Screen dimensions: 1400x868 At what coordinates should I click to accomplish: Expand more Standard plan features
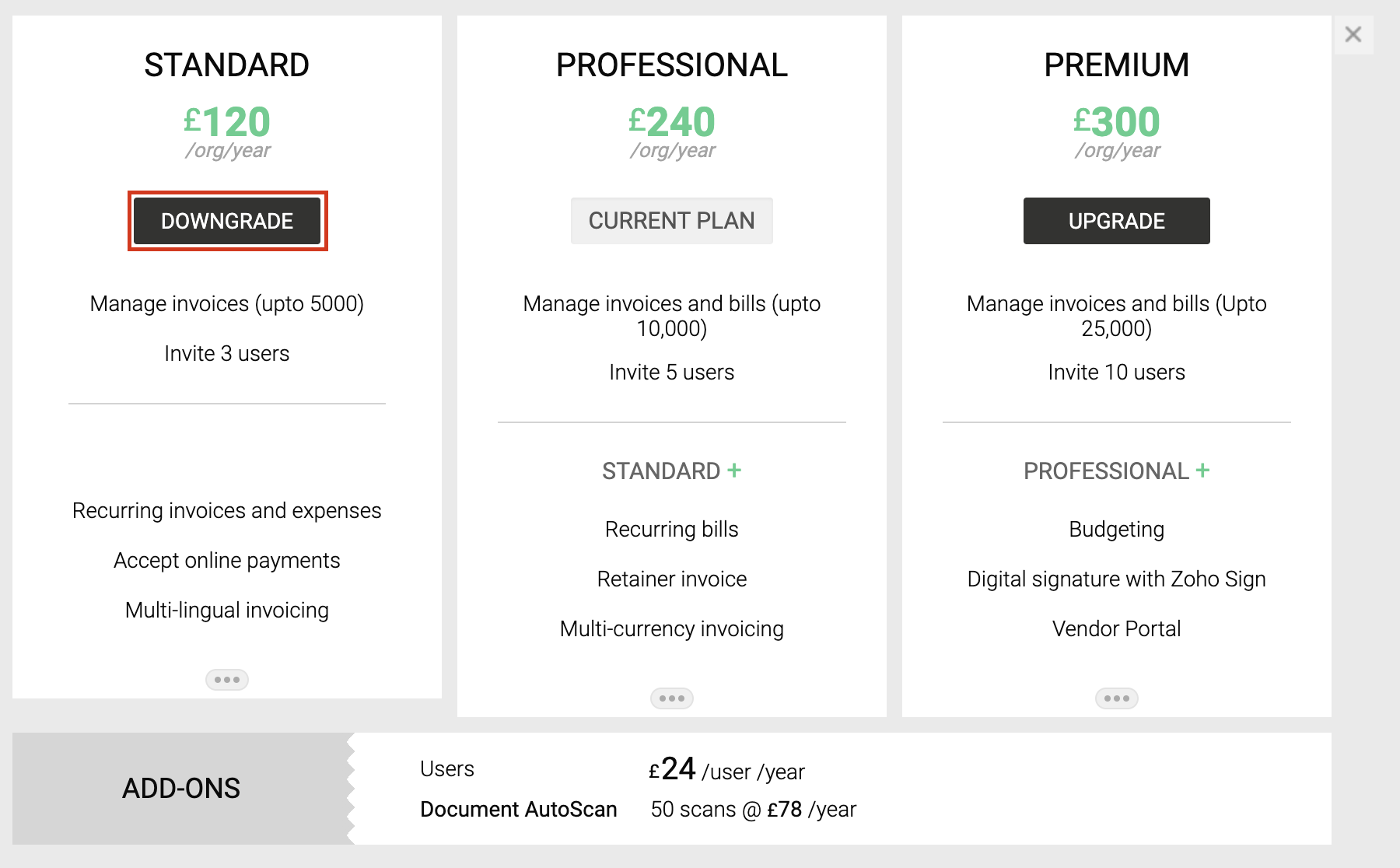[227, 680]
